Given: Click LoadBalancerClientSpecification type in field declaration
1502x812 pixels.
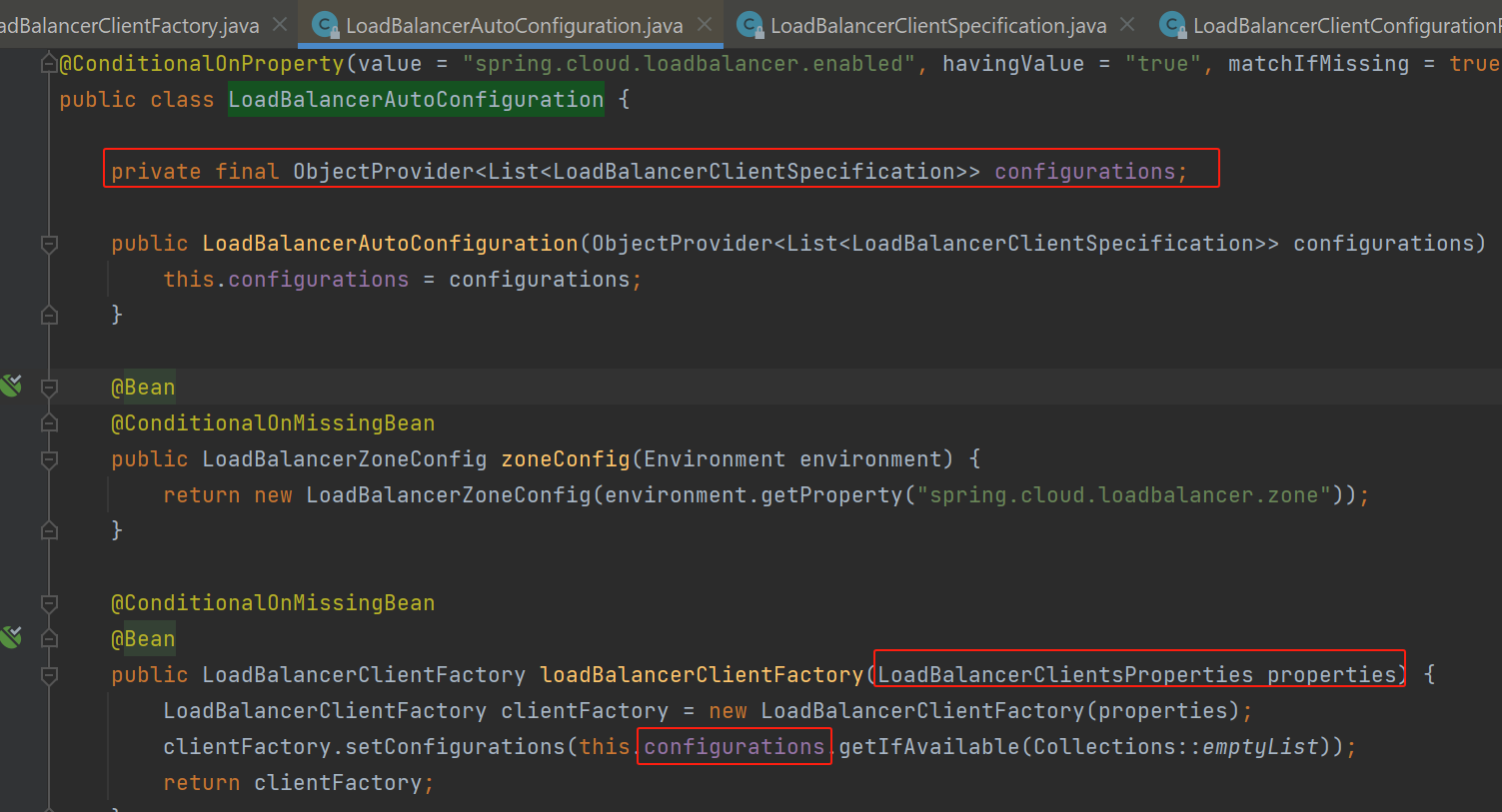Looking at the screenshot, I should pos(753,172).
